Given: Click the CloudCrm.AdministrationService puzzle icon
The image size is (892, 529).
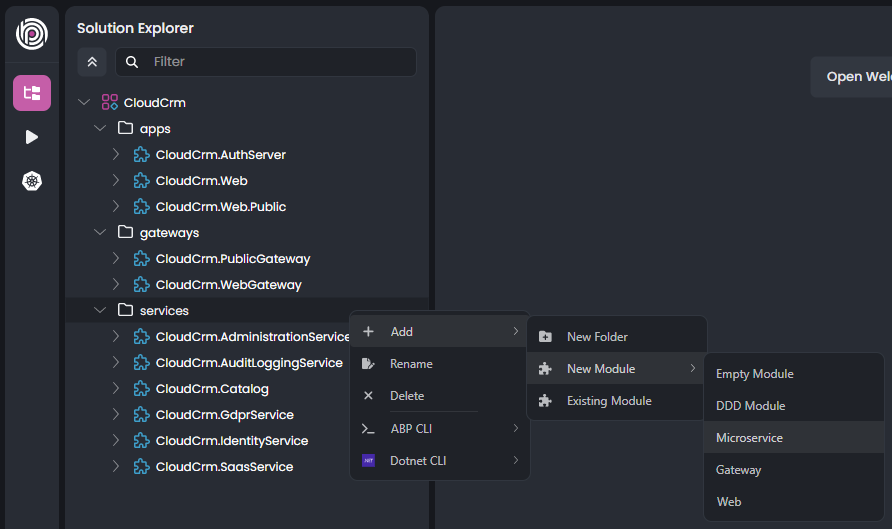Looking at the screenshot, I should coord(141,337).
